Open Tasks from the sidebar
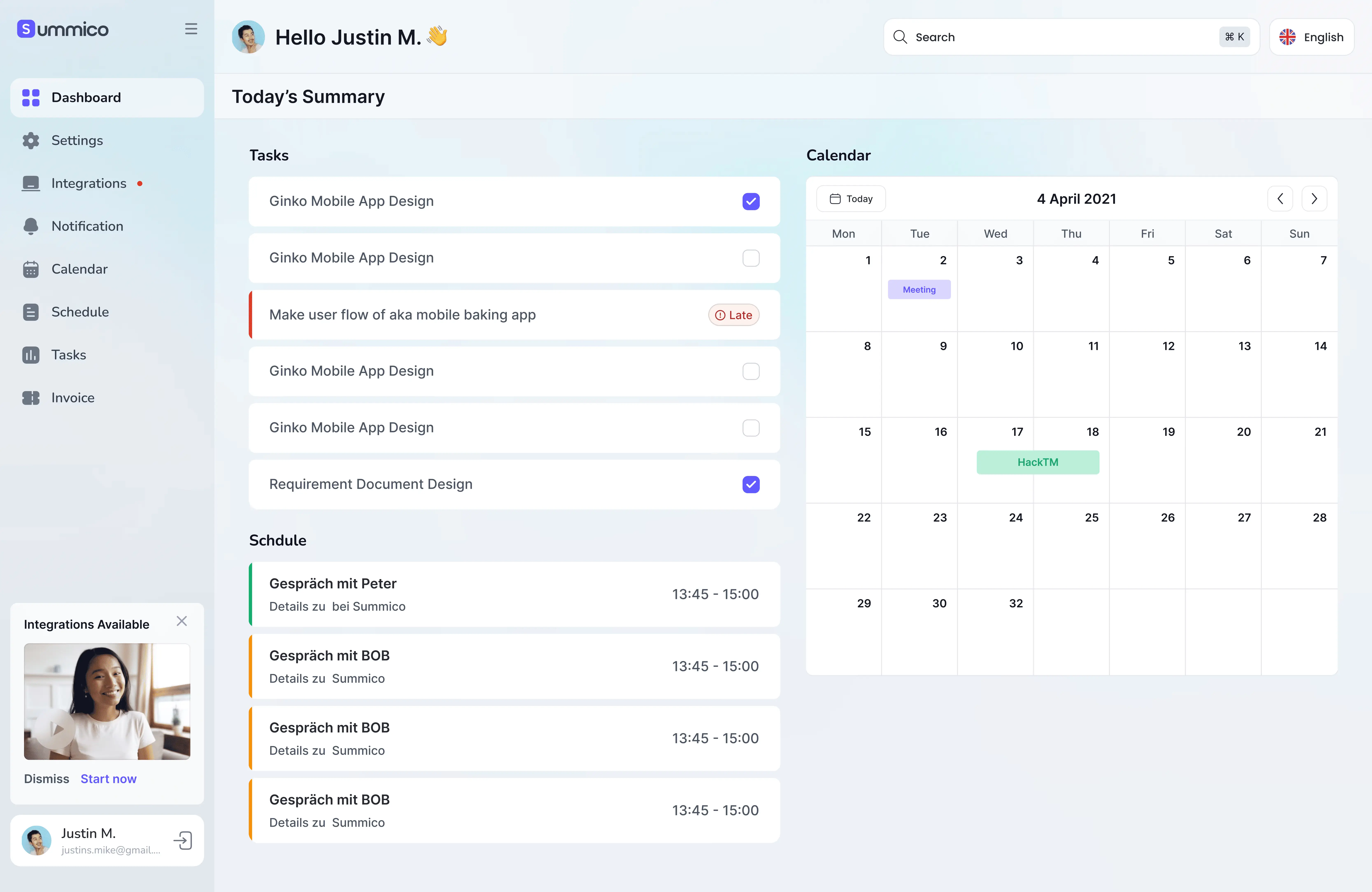 [107, 355]
